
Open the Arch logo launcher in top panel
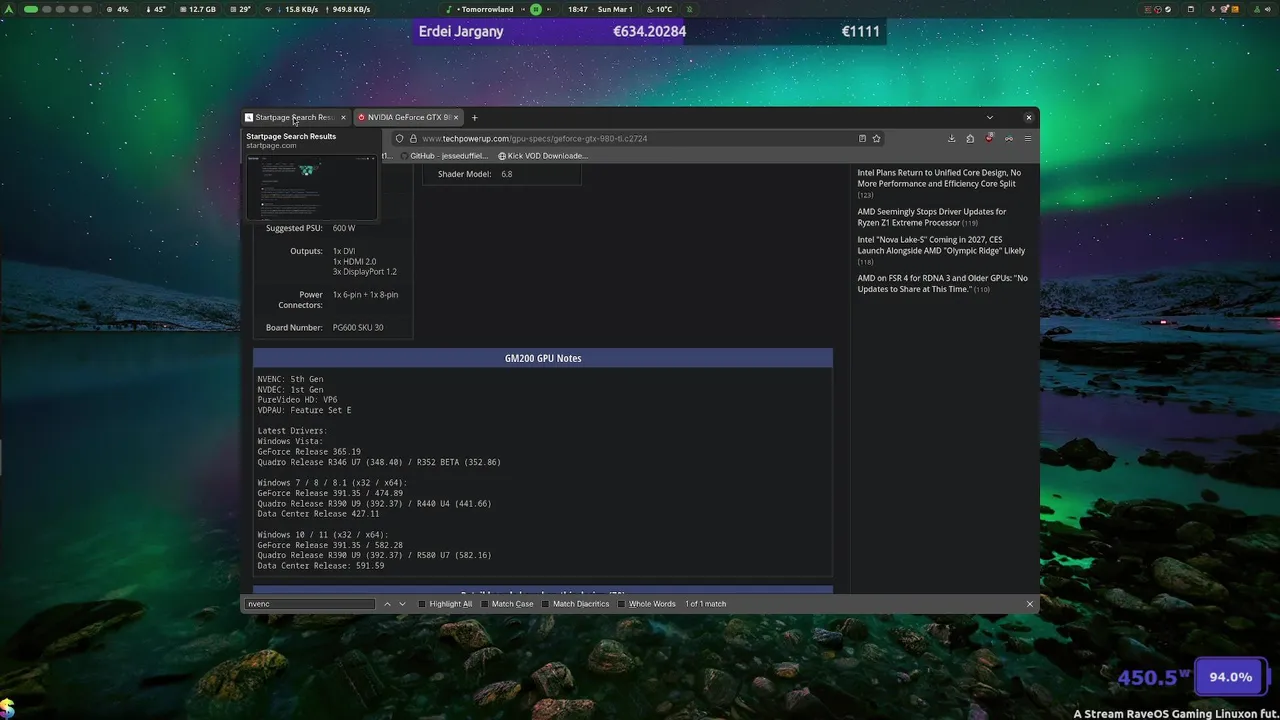point(10,9)
